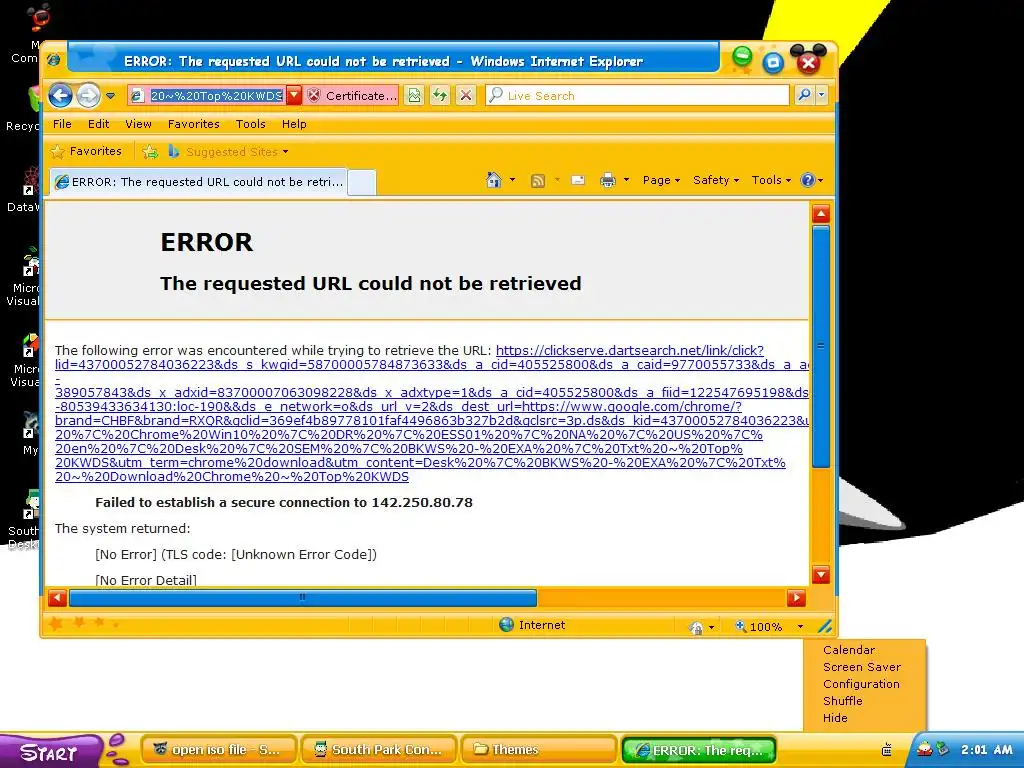Switch to 'open iso file' taskbar window
This screenshot has height=768, width=1024.
[x=218, y=750]
